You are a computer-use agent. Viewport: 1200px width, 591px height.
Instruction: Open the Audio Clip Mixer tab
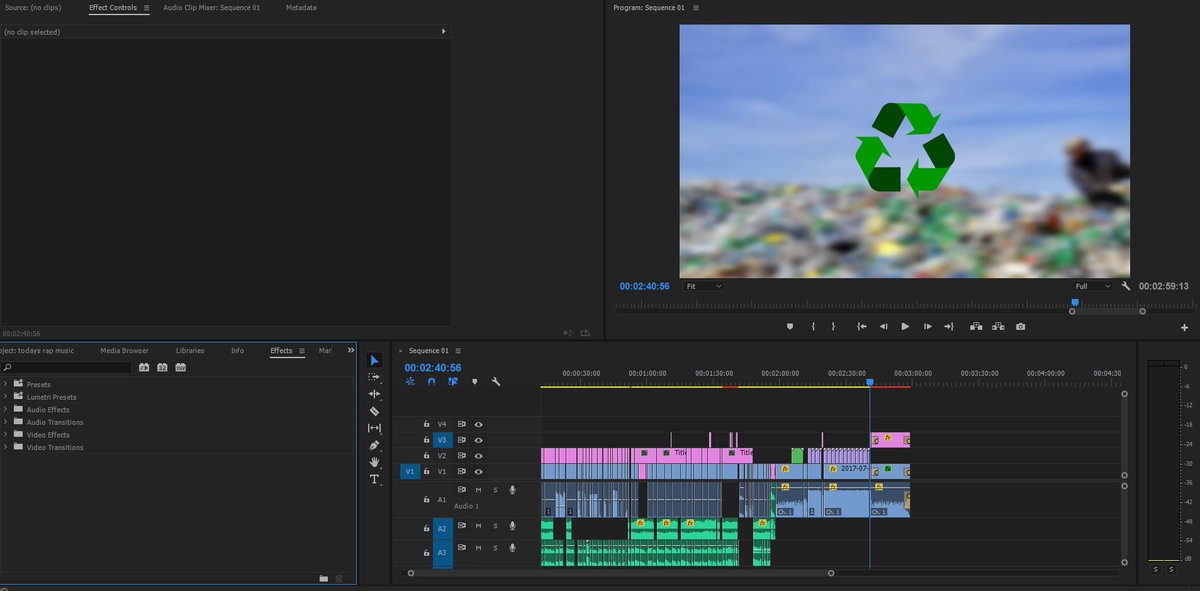tap(212, 7)
